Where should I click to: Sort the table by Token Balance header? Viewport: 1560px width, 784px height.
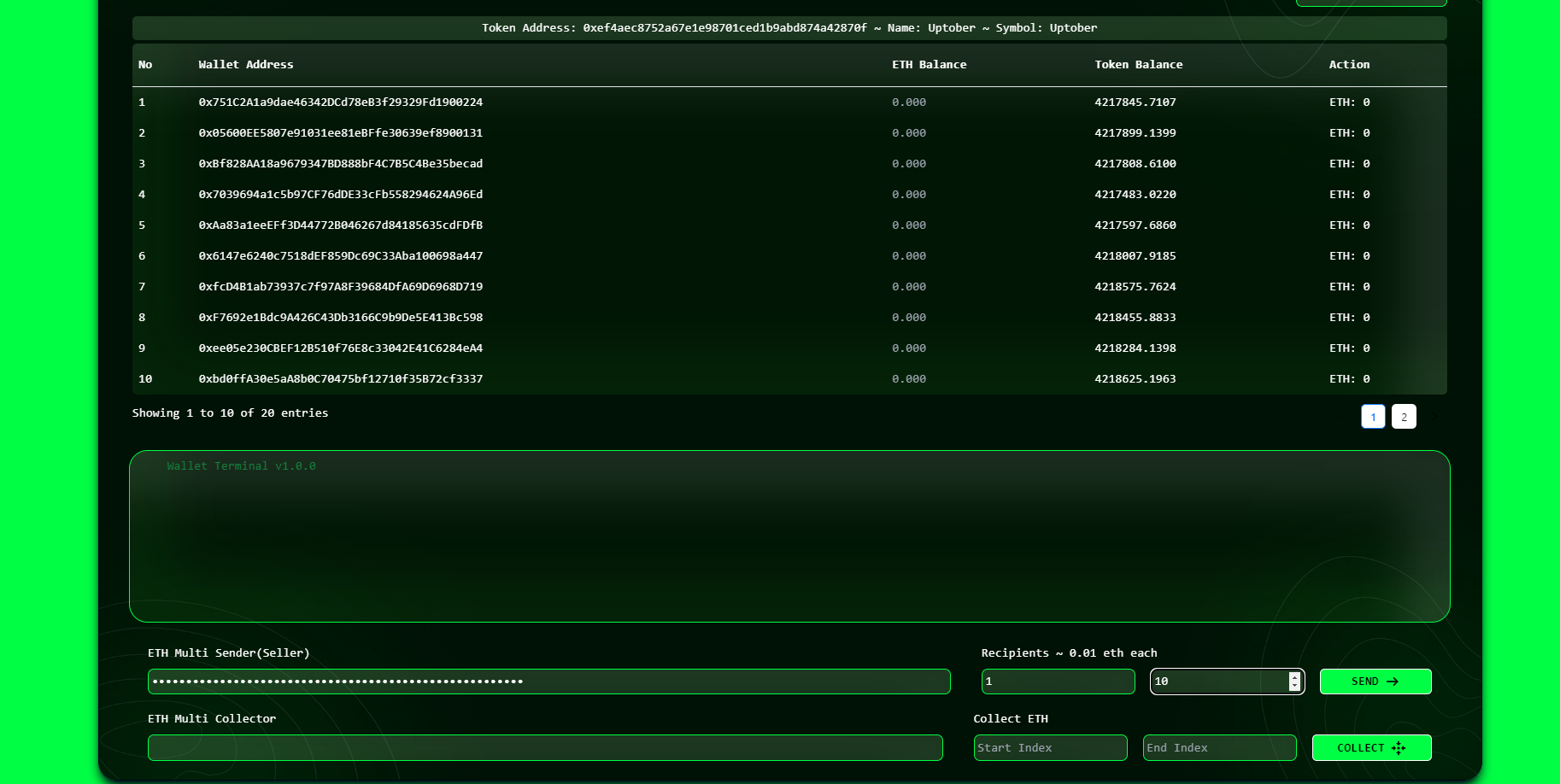coord(1139,65)
